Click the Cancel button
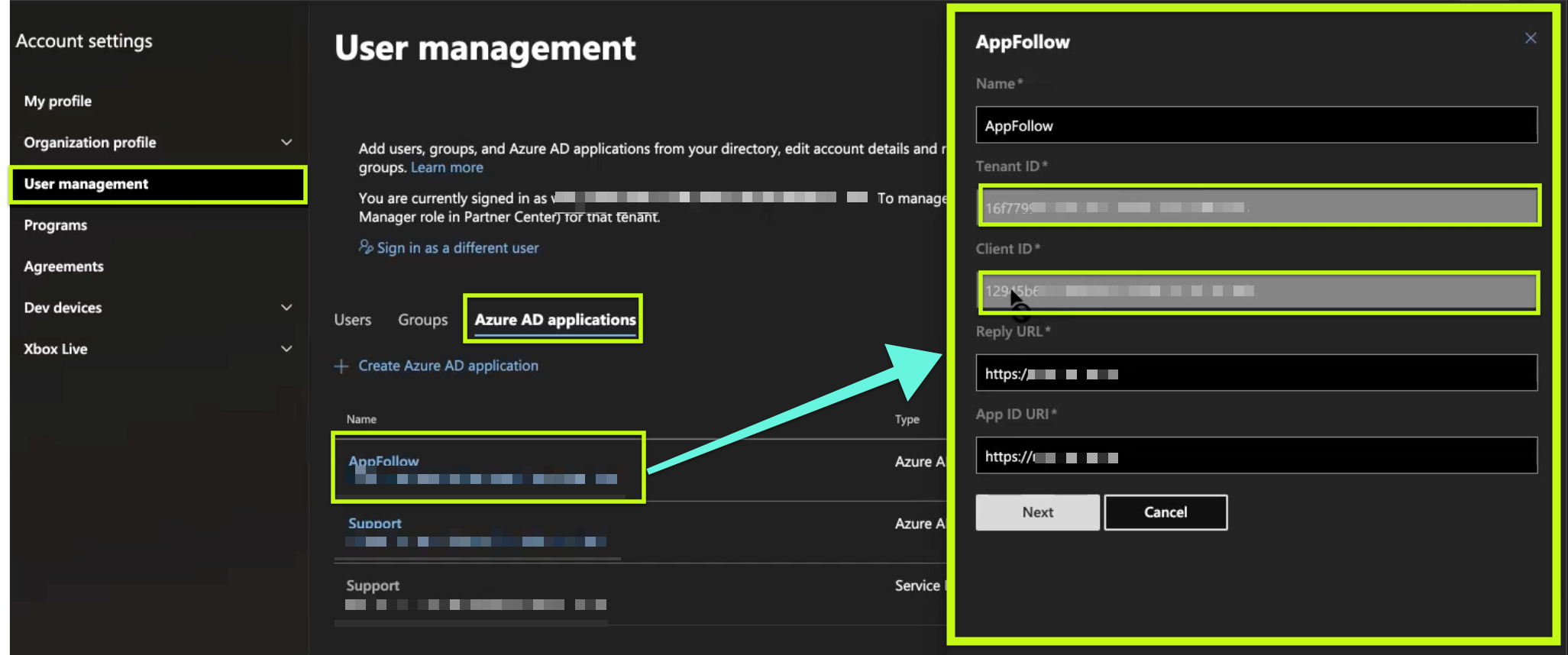The height and width of the screenshot is (655, 1568). (1165, 512)
